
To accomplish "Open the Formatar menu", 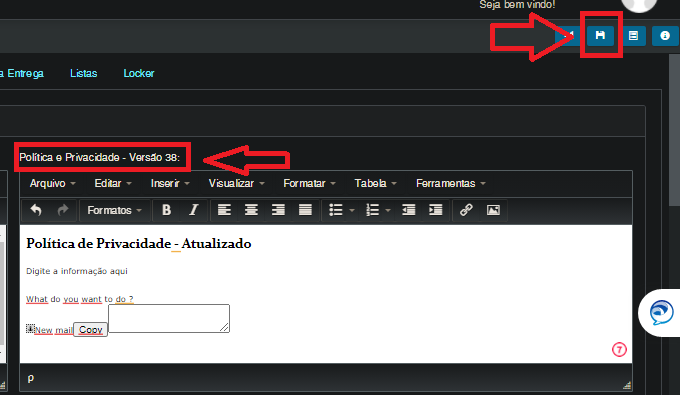I will point(309,183).
